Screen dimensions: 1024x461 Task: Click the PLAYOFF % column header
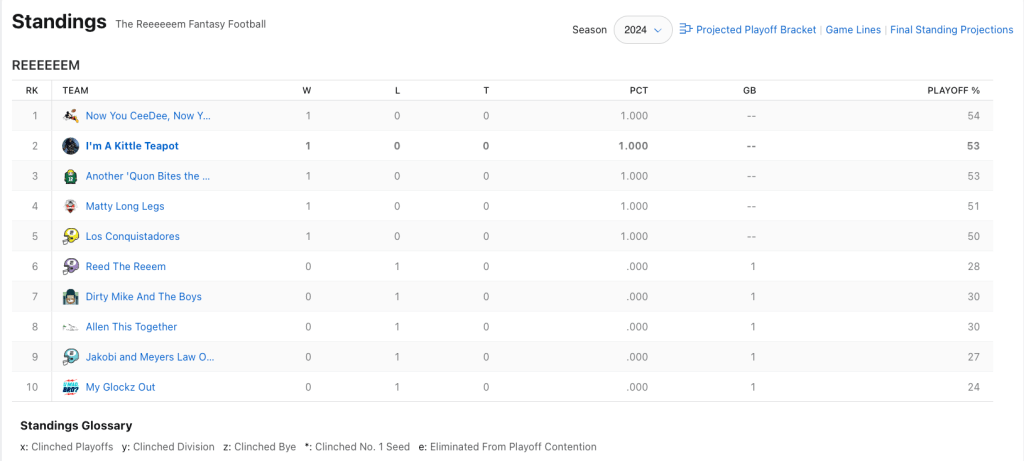tap(953, 90)
